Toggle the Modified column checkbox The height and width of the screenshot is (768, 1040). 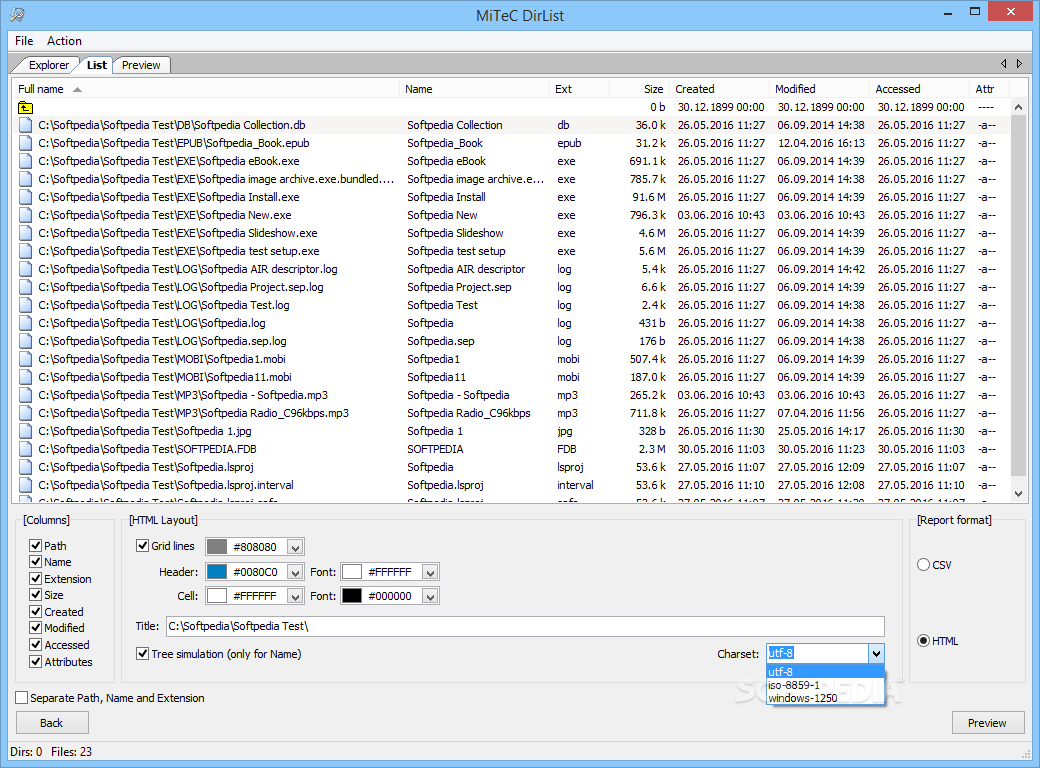click(36, 627)
